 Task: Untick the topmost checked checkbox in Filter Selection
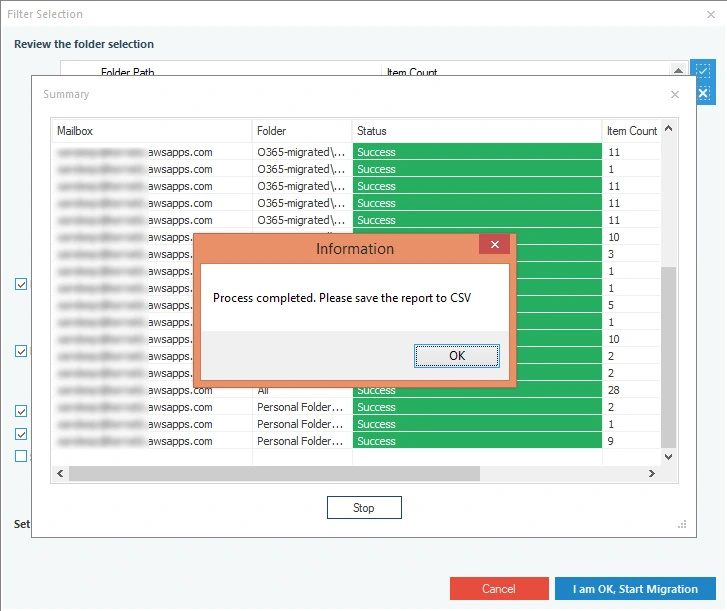(21, 284)
